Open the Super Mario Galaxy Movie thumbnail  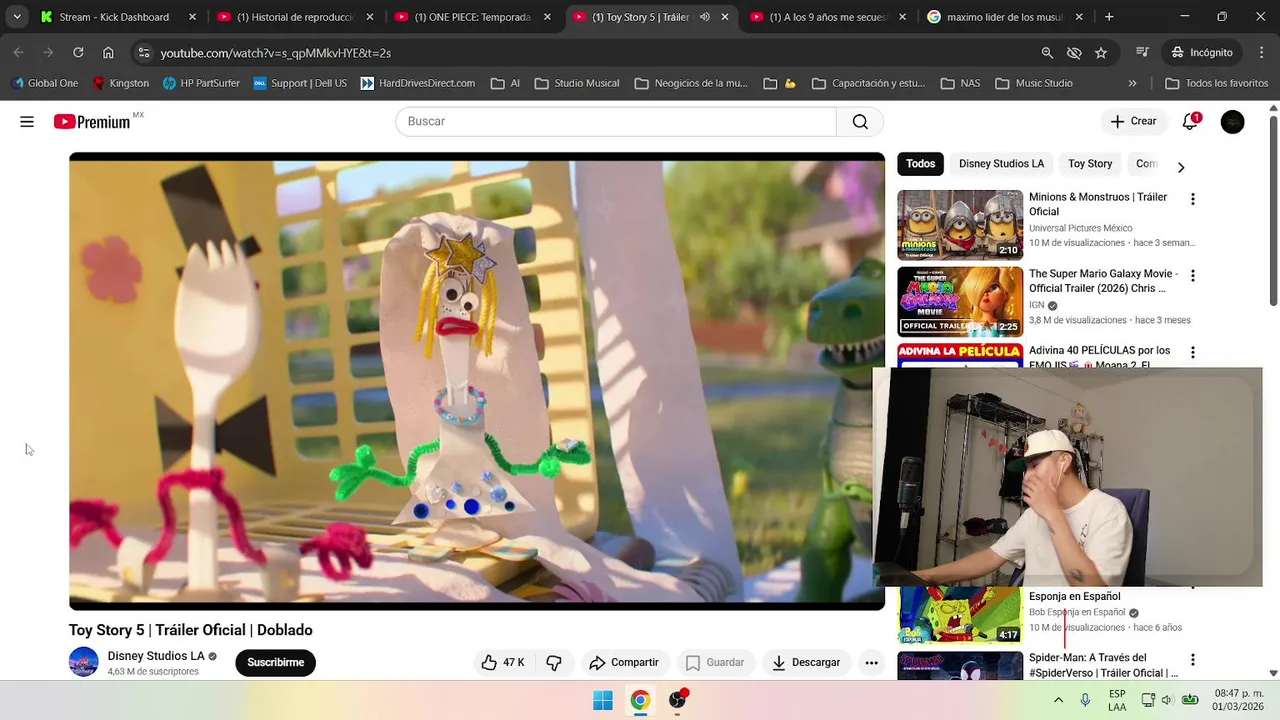click(x=960, y=301)
